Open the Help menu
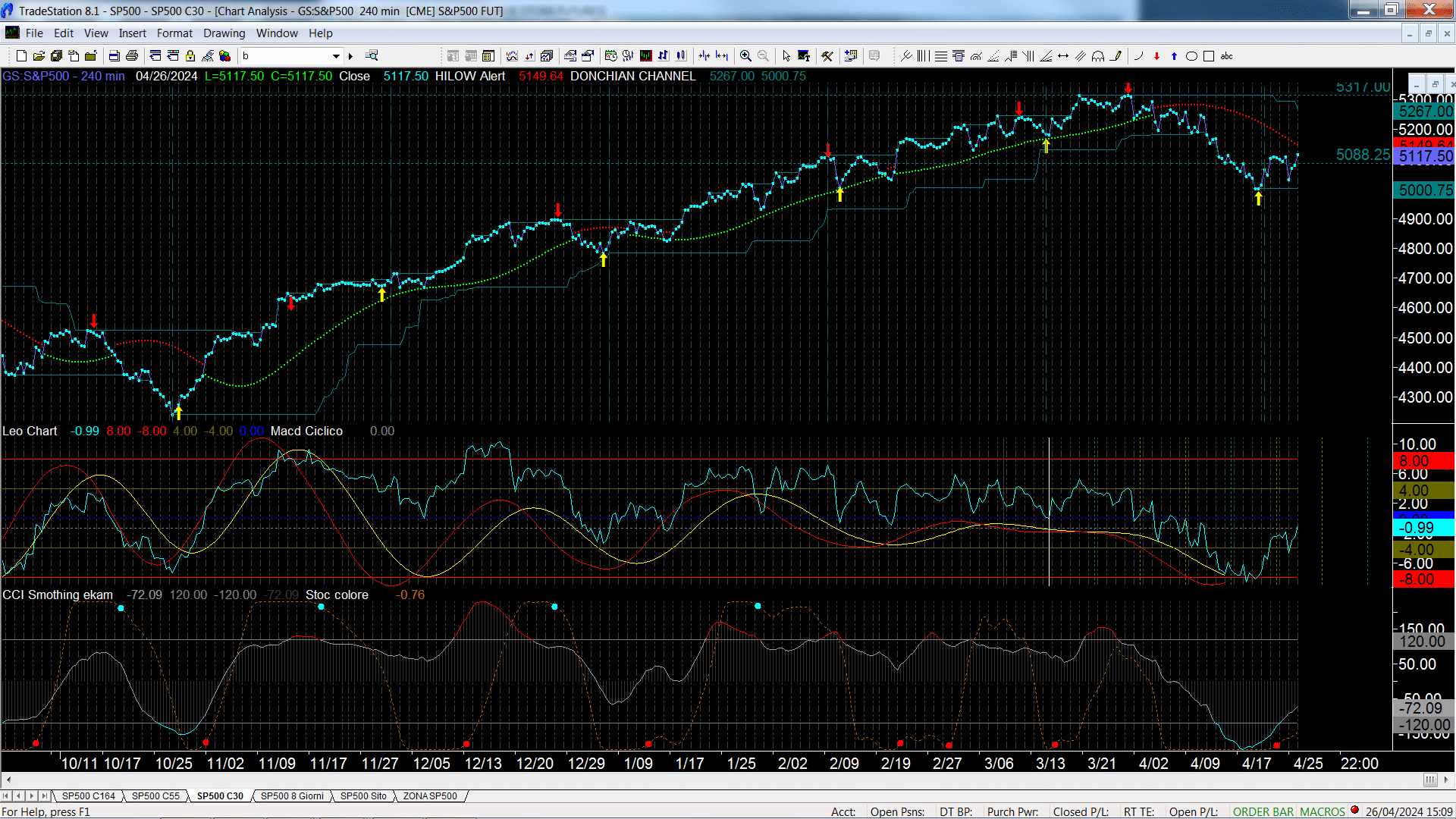Viewport: 1456px width, 819px height. (x=321, y=33)
